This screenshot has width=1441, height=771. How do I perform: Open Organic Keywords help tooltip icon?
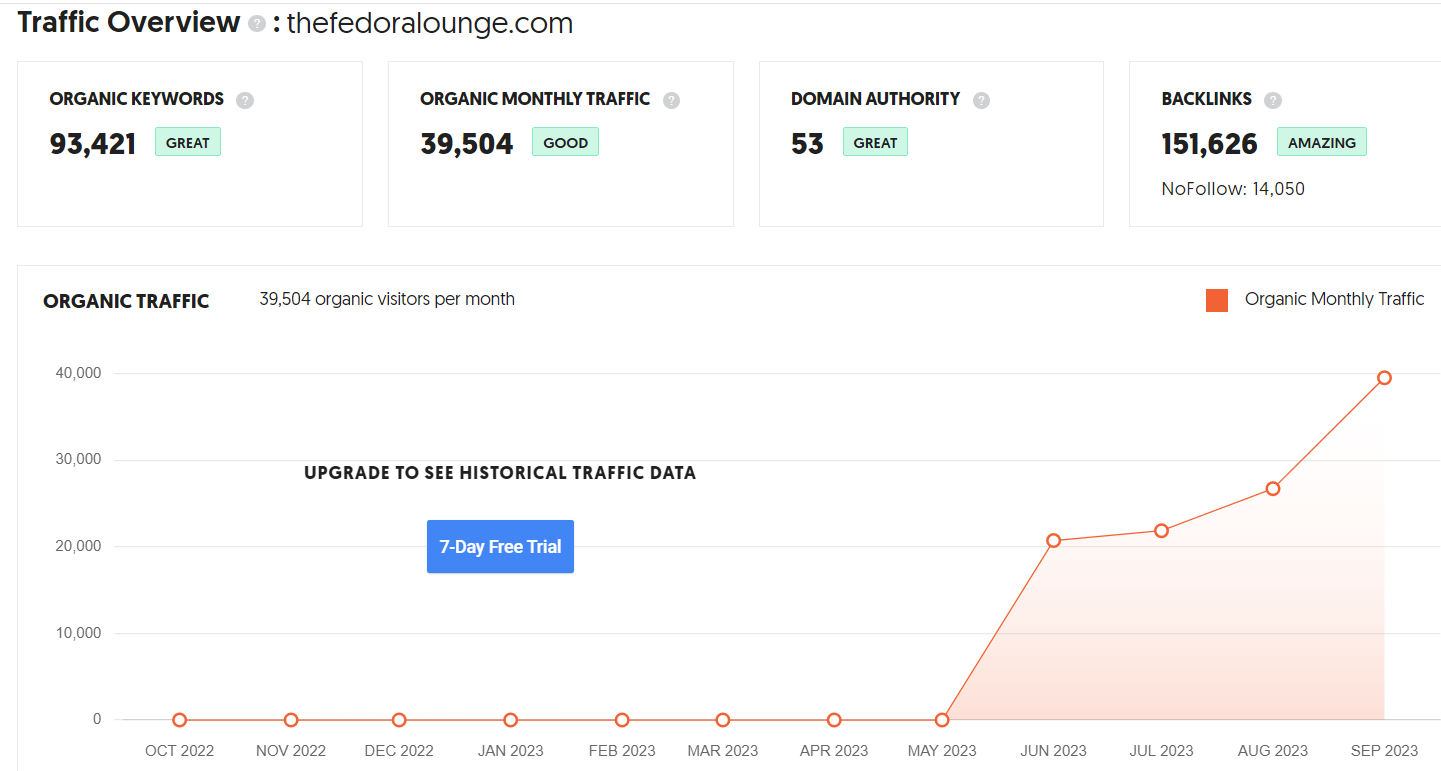(245, 100)
